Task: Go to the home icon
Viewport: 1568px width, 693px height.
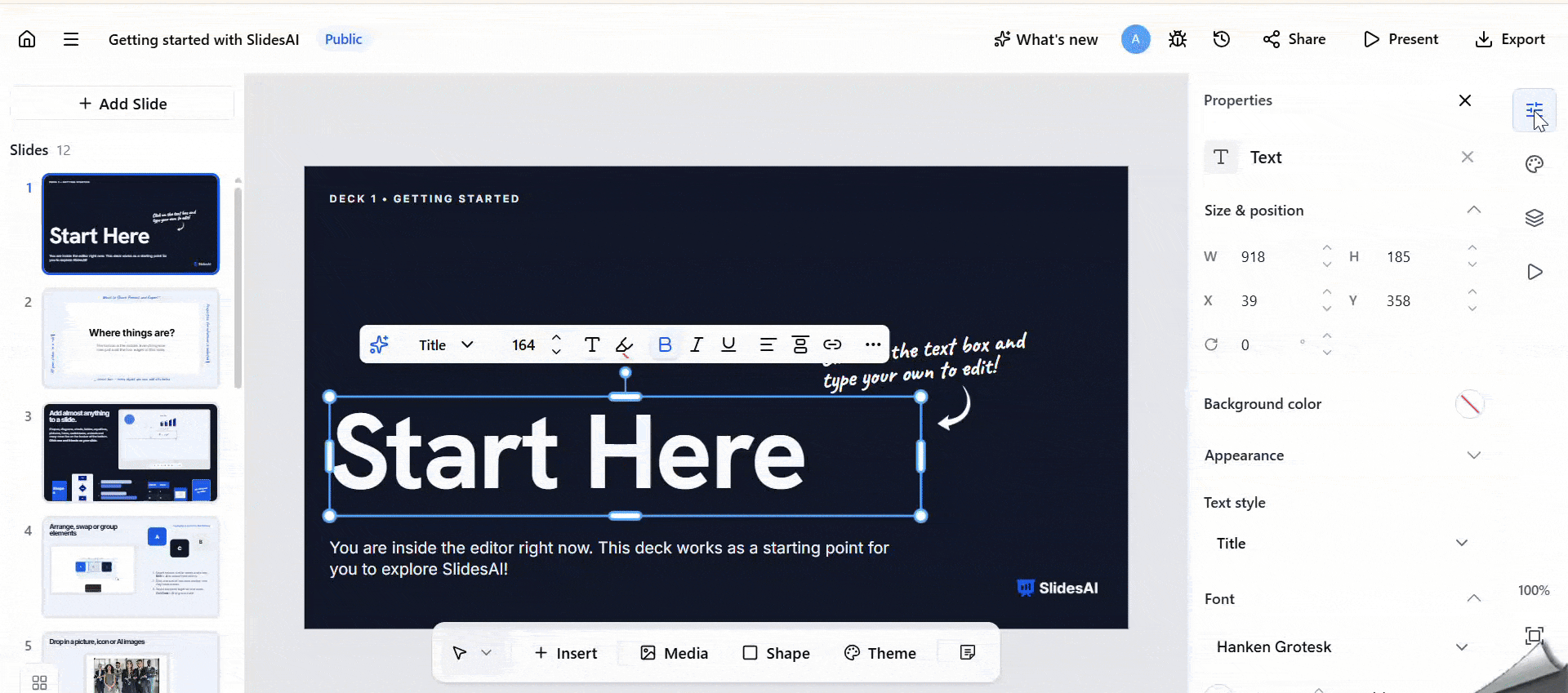Action: click(27, 39)
